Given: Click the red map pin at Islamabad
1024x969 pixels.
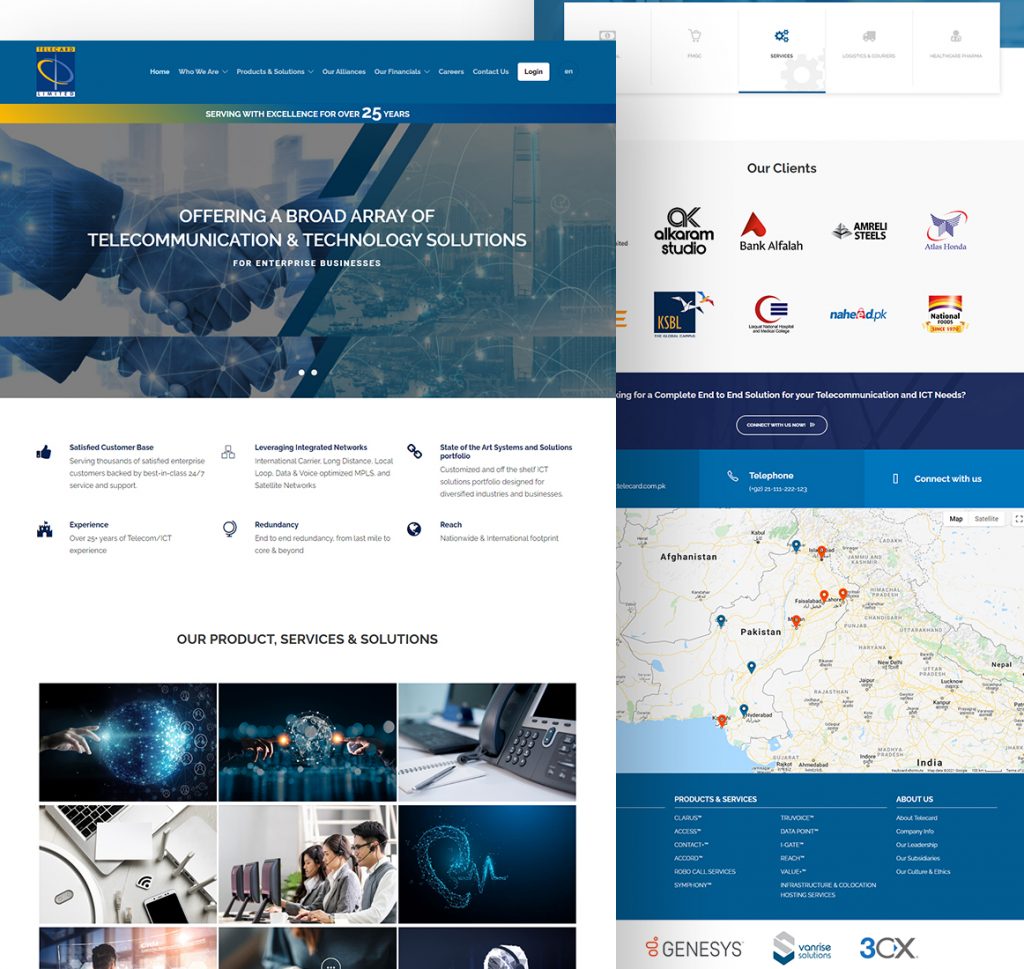Looking at the screenshot, I should pyautogui.click(x=822, y=552).
